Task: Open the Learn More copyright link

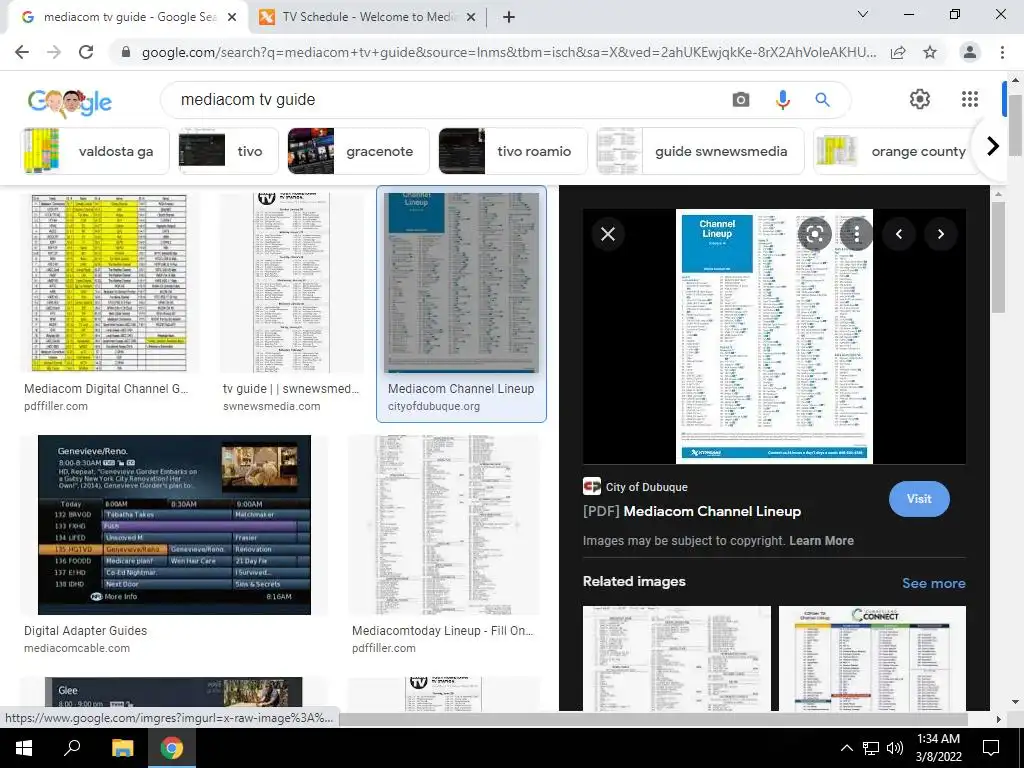Action: 821,541
